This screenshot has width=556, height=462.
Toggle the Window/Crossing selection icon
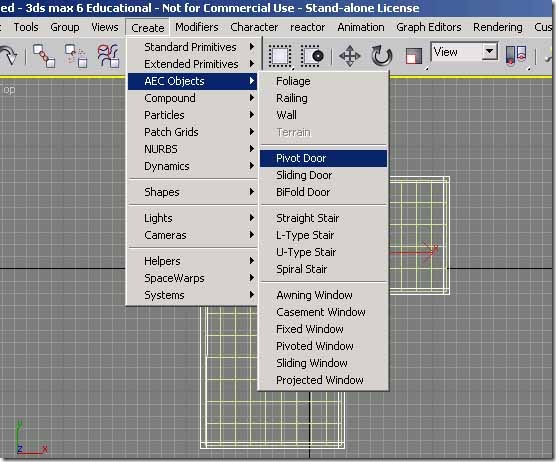[x=312, y=56]
